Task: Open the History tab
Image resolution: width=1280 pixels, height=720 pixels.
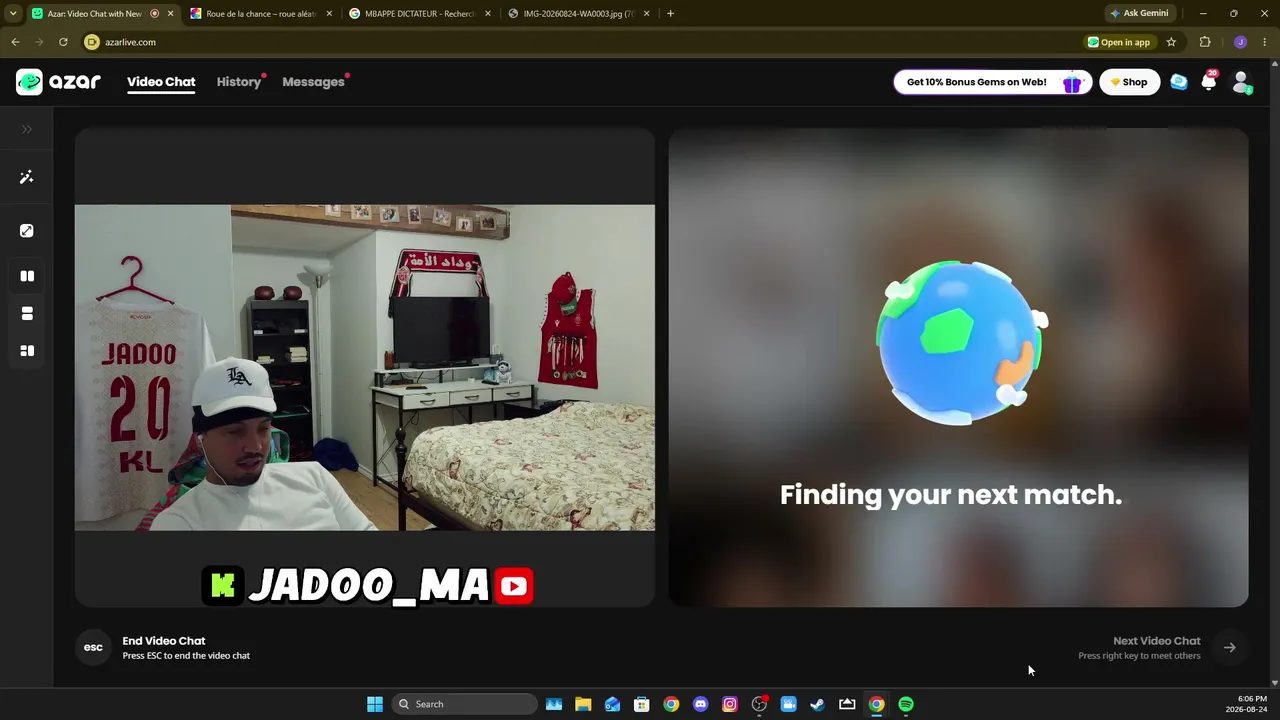Action: [239, 82]
